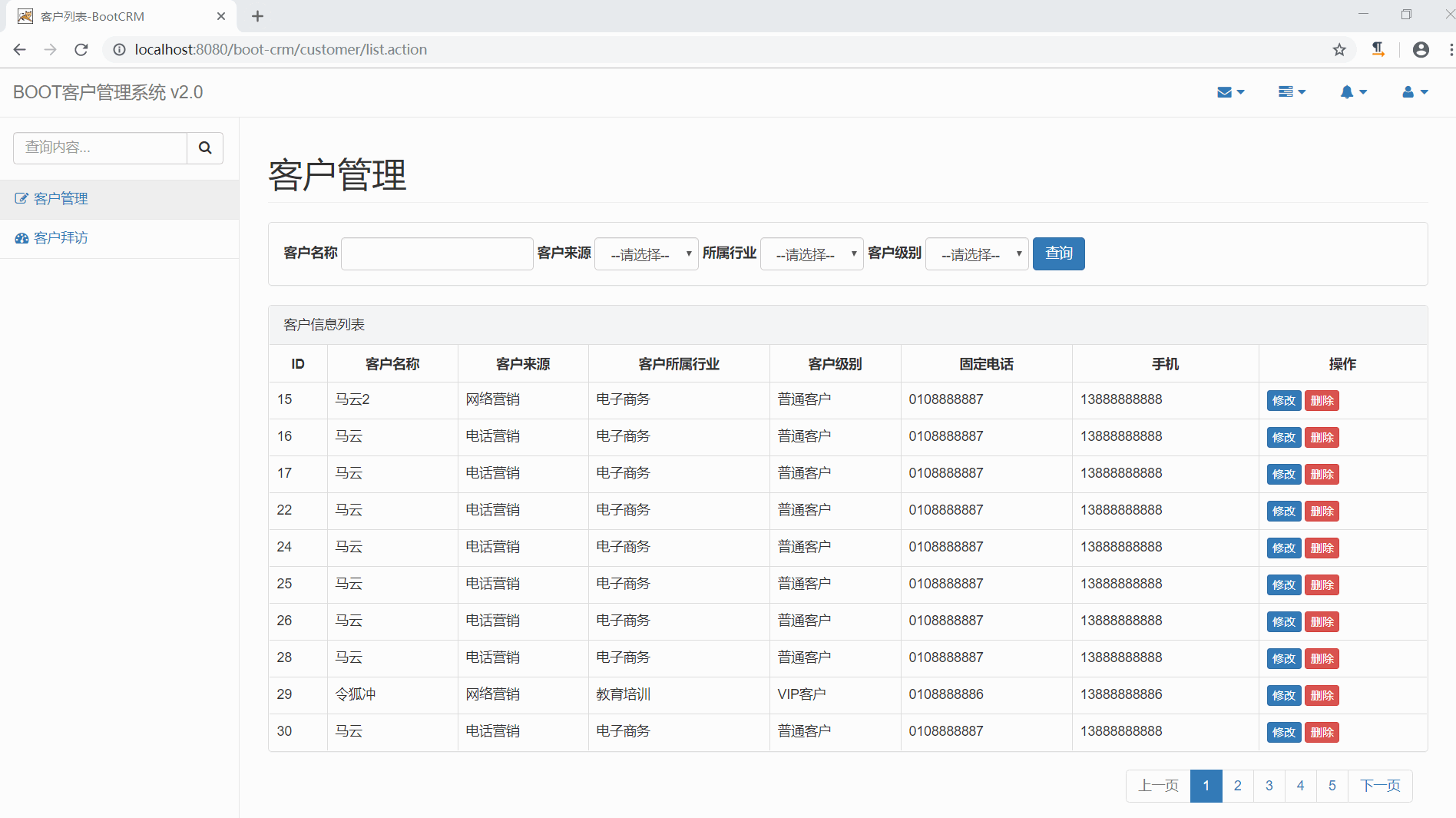Click the edit icon beside 客户管理
Image resolution: width=1456 pixels, height=818 pixels.
(x=21, y=198)
